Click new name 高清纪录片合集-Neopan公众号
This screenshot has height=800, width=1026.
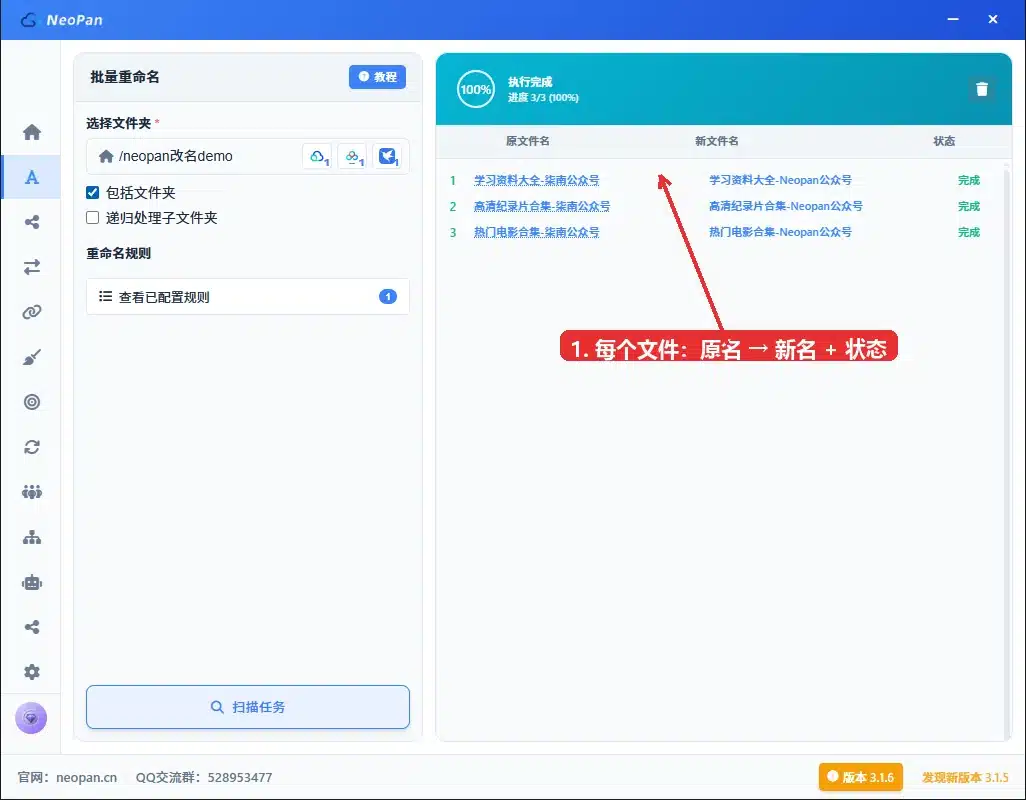[x=786, y=206]
